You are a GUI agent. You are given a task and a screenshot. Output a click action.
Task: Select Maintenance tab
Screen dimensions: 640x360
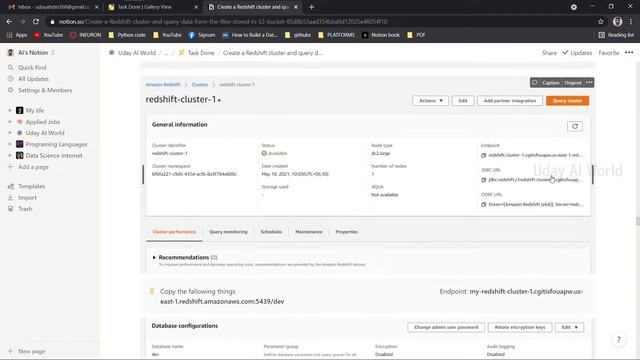pyautogui.click(x=309, y=232)
